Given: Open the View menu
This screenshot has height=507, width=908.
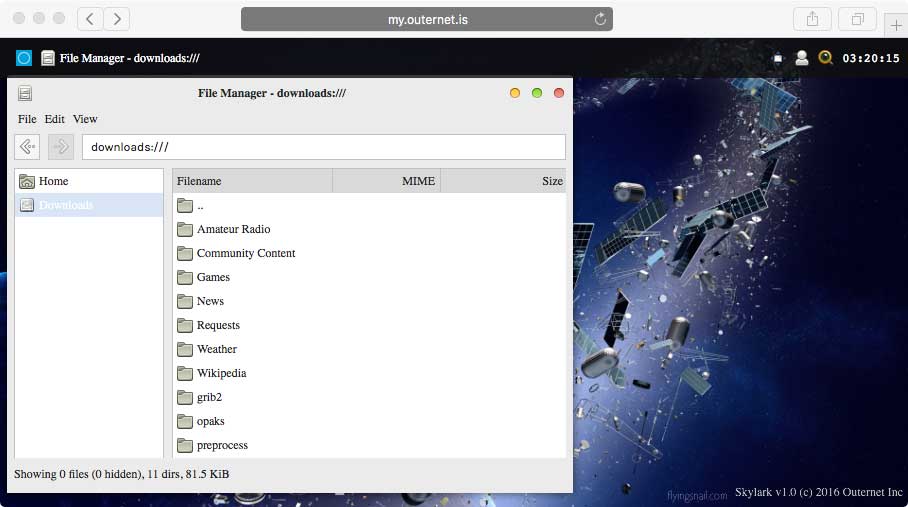Looking at the screenshot, I should [x=85, y=119].
